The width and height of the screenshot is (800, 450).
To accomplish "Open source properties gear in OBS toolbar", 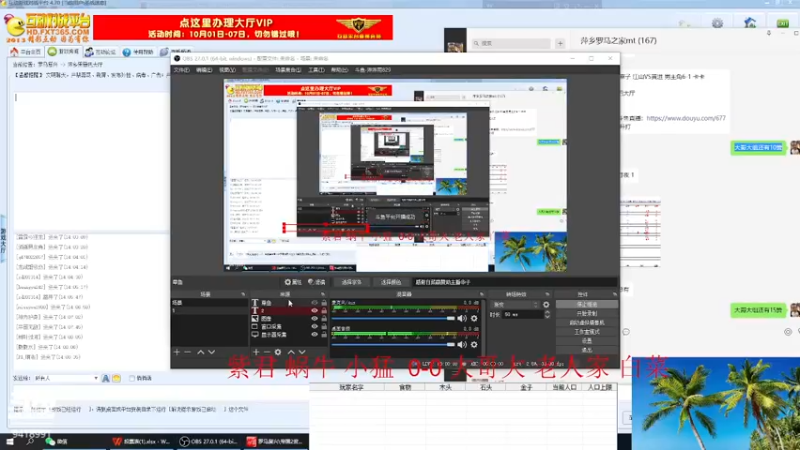I will click(293, 282).
